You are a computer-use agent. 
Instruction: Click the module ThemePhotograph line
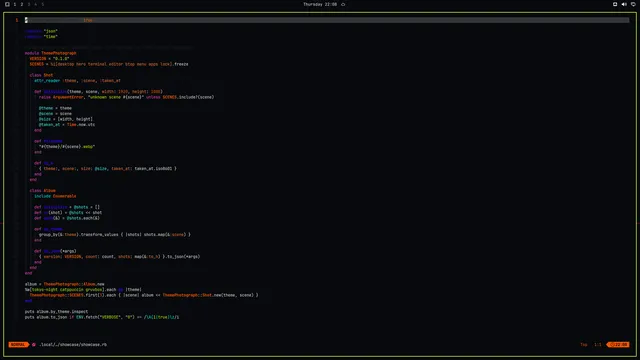tap(51, 53)
